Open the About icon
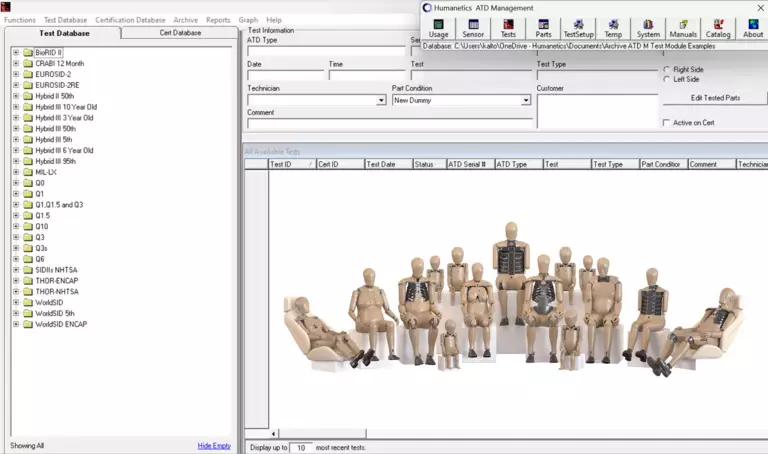This screenshot has height=454, width=768. (x=753, y=28)
